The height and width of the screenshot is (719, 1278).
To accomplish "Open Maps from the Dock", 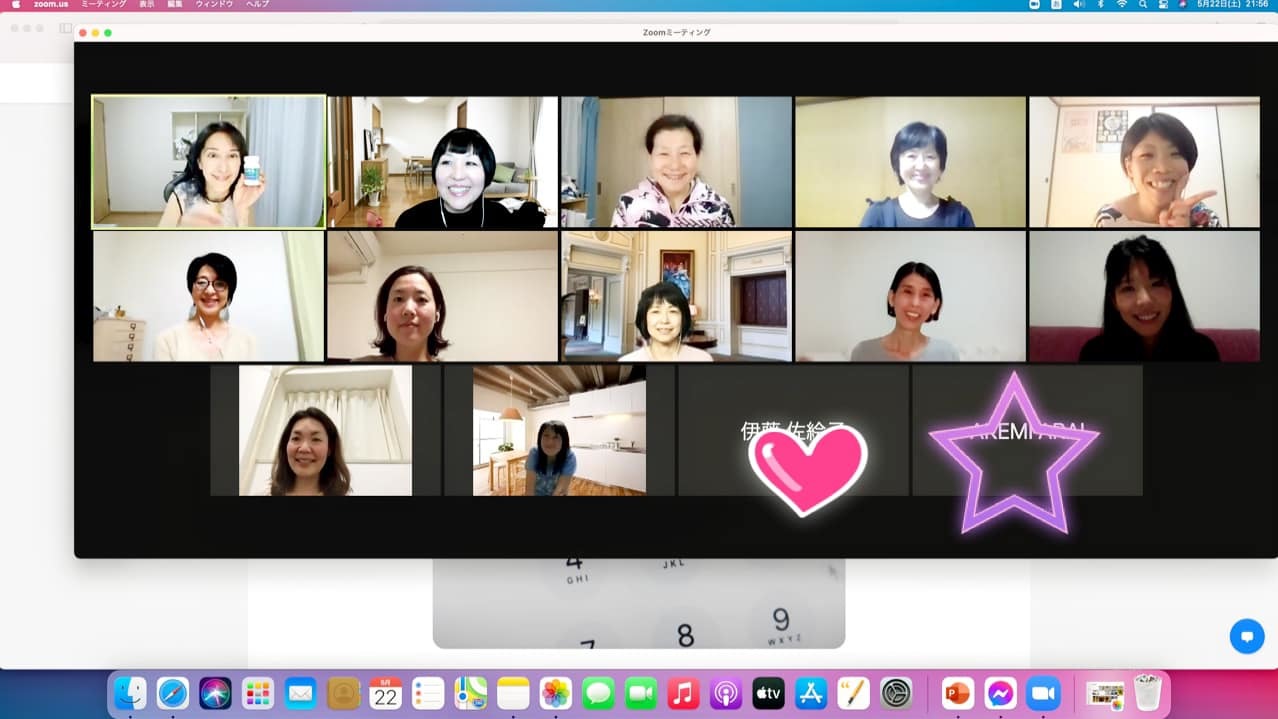I will coord(470,693).
